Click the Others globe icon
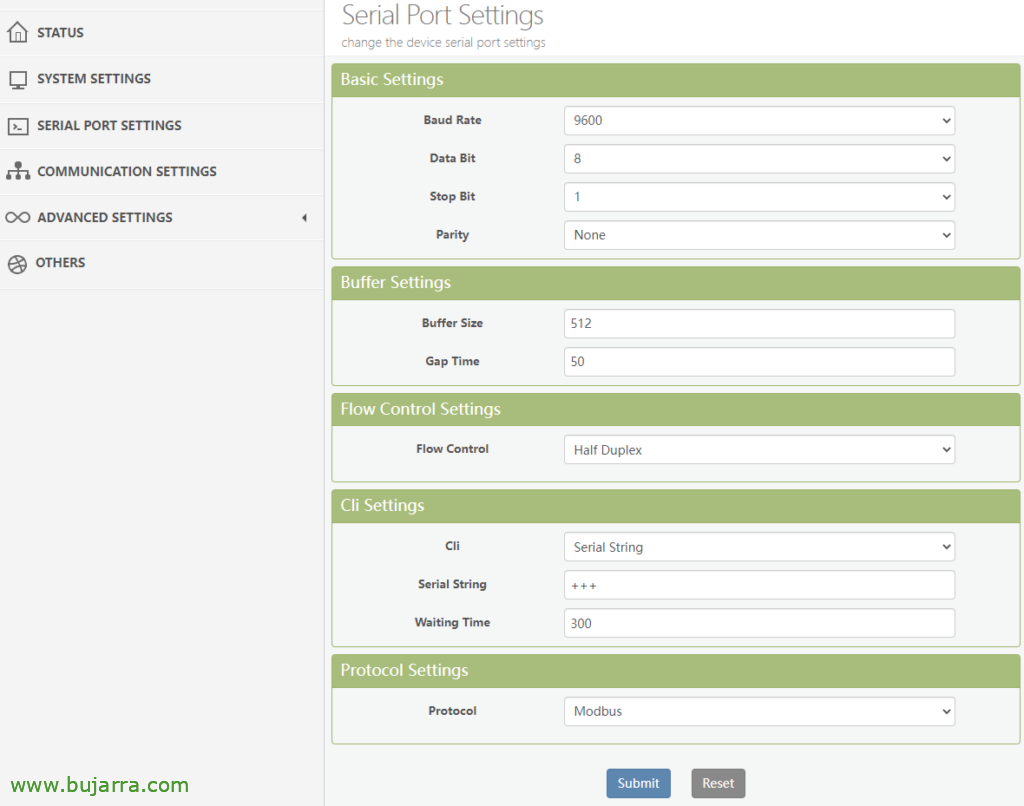Image resolution: width=1024 pixels, height=806 pixels. [17, 264]
